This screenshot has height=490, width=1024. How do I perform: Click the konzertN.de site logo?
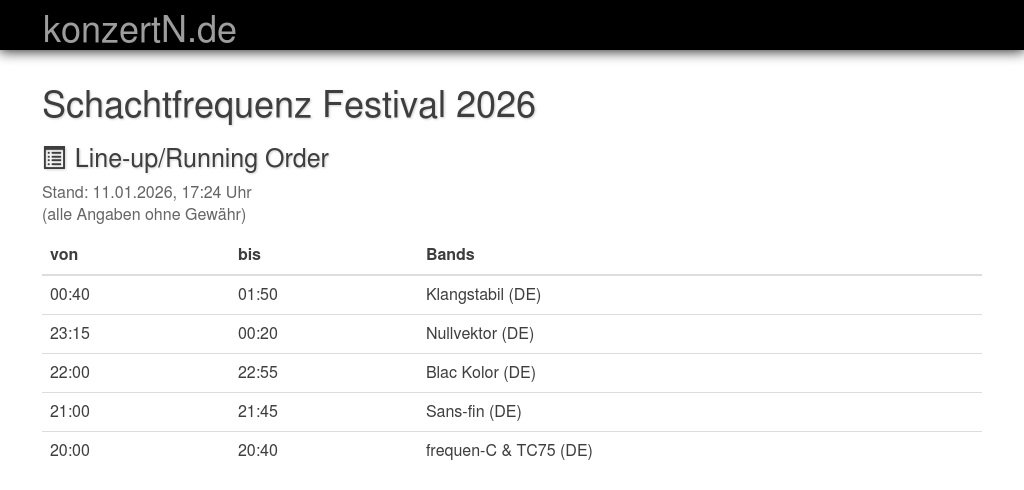click(x=140, y=30)
